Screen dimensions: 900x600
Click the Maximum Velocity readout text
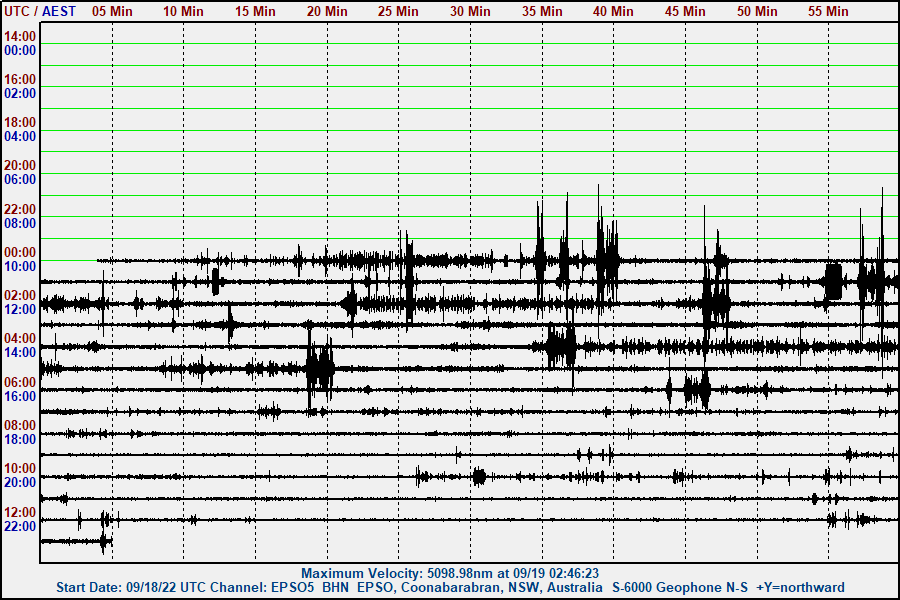[x=450, y=573]
